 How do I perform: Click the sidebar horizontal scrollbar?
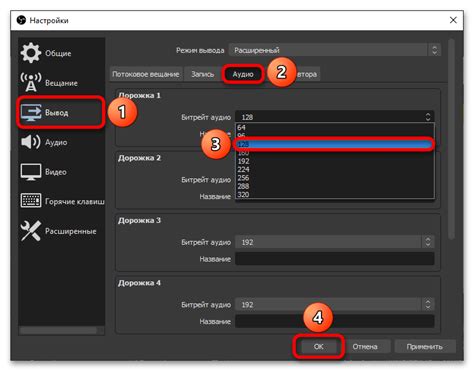pyautogui.click(x=58, y=330)
